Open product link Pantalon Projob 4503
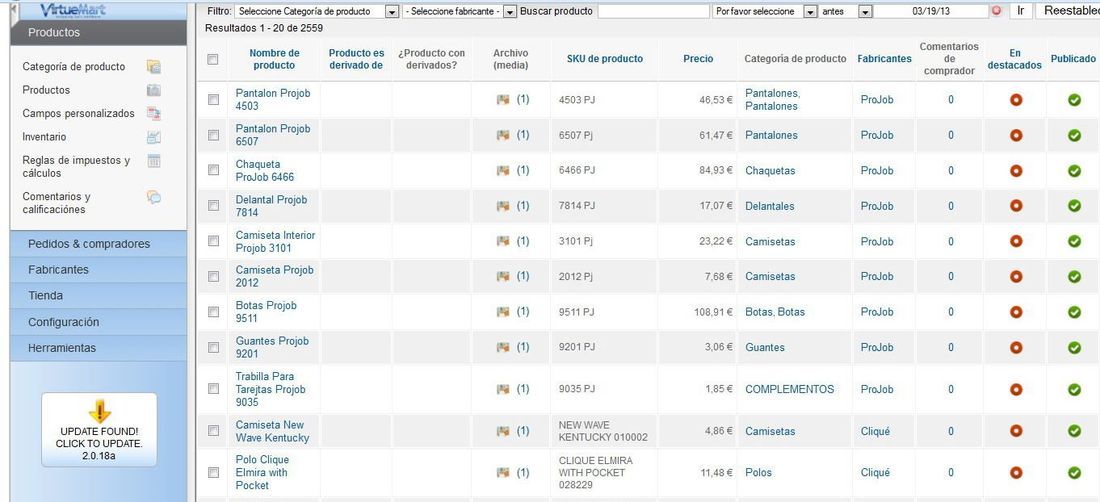This screenshot has width=1100, height=502. 272,100
